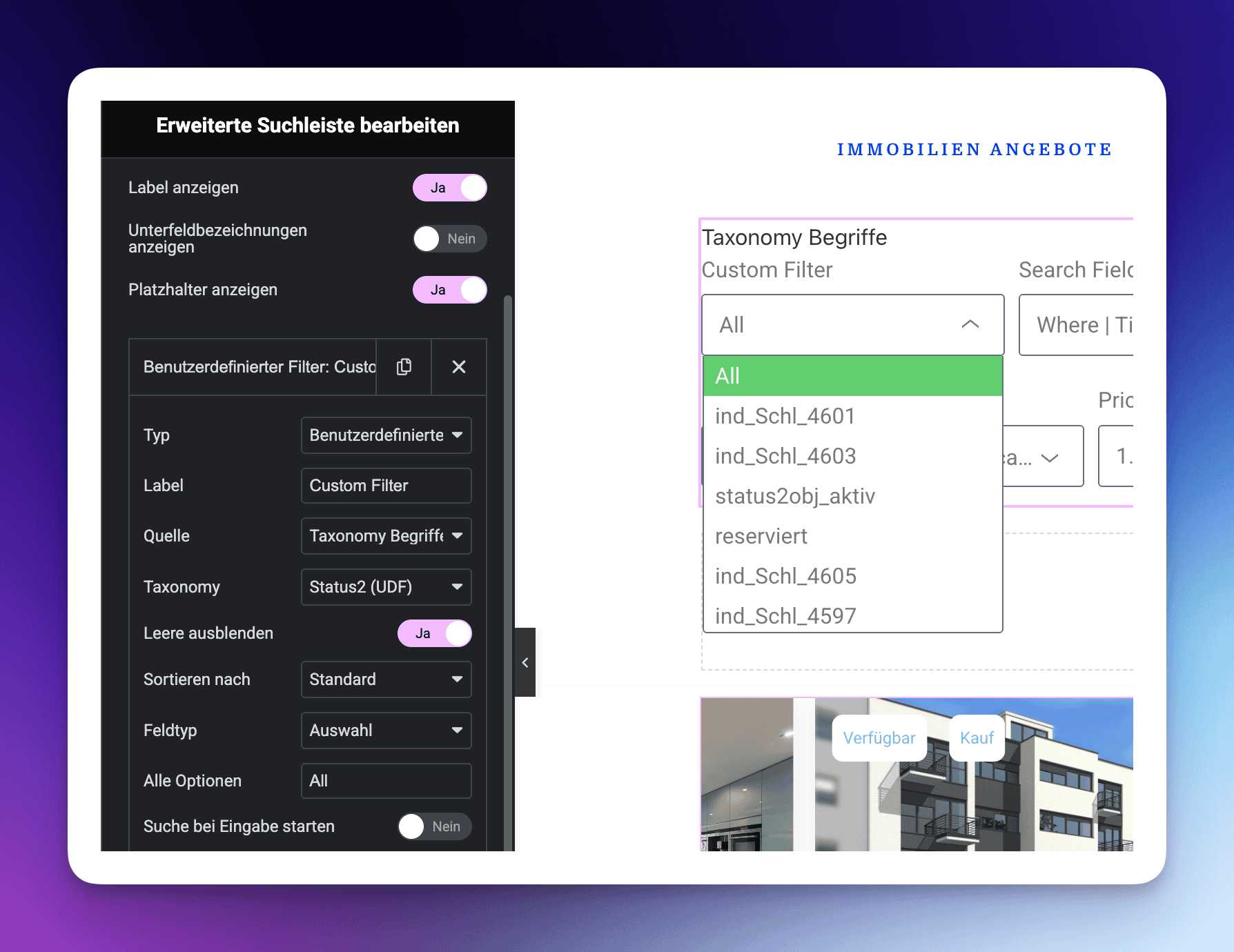Enable Suche bei Eingabe starten toggle
The width and height of the screenshot is (1234, 952).
click(x=435, y=826)
